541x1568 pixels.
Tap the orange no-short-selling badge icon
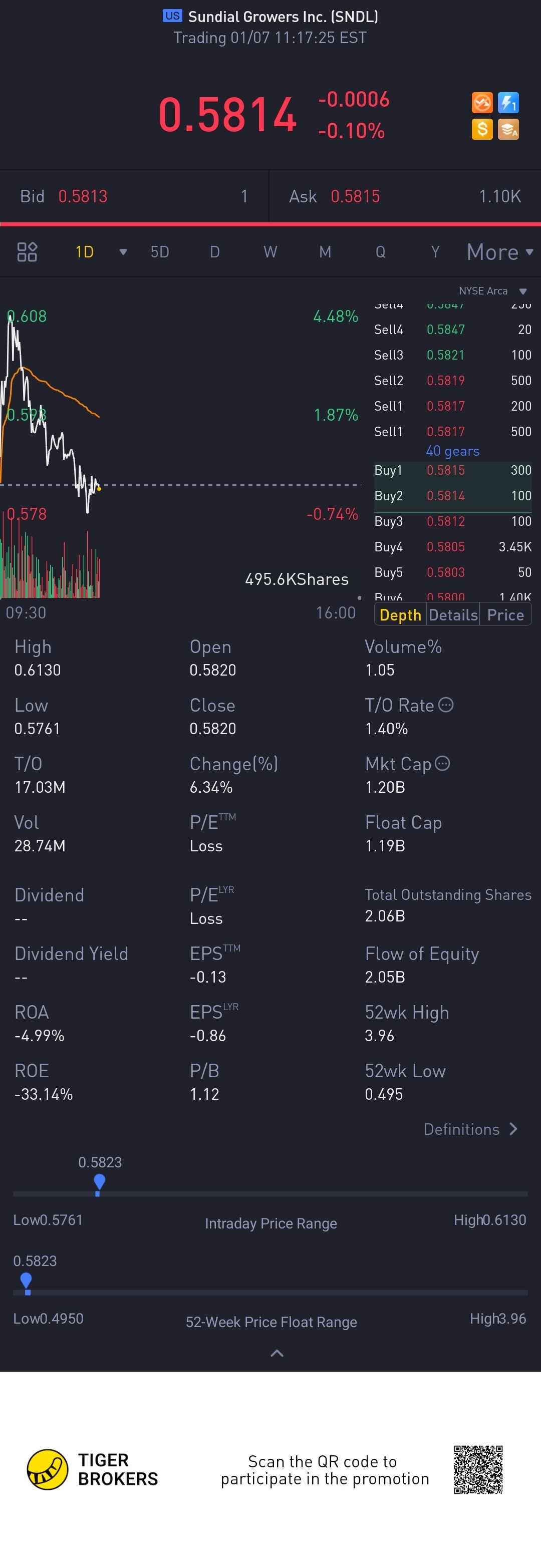click(x=482, y=103)
